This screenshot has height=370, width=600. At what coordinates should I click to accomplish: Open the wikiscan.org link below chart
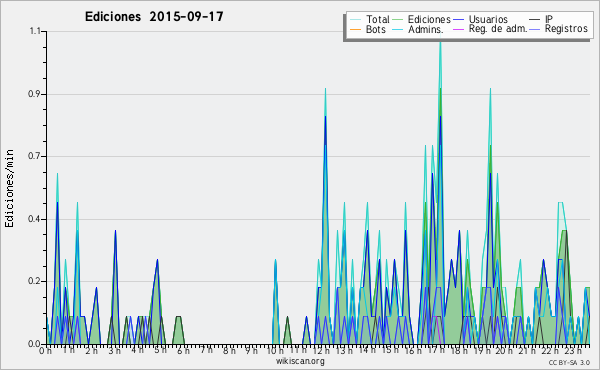click(300, 361)
